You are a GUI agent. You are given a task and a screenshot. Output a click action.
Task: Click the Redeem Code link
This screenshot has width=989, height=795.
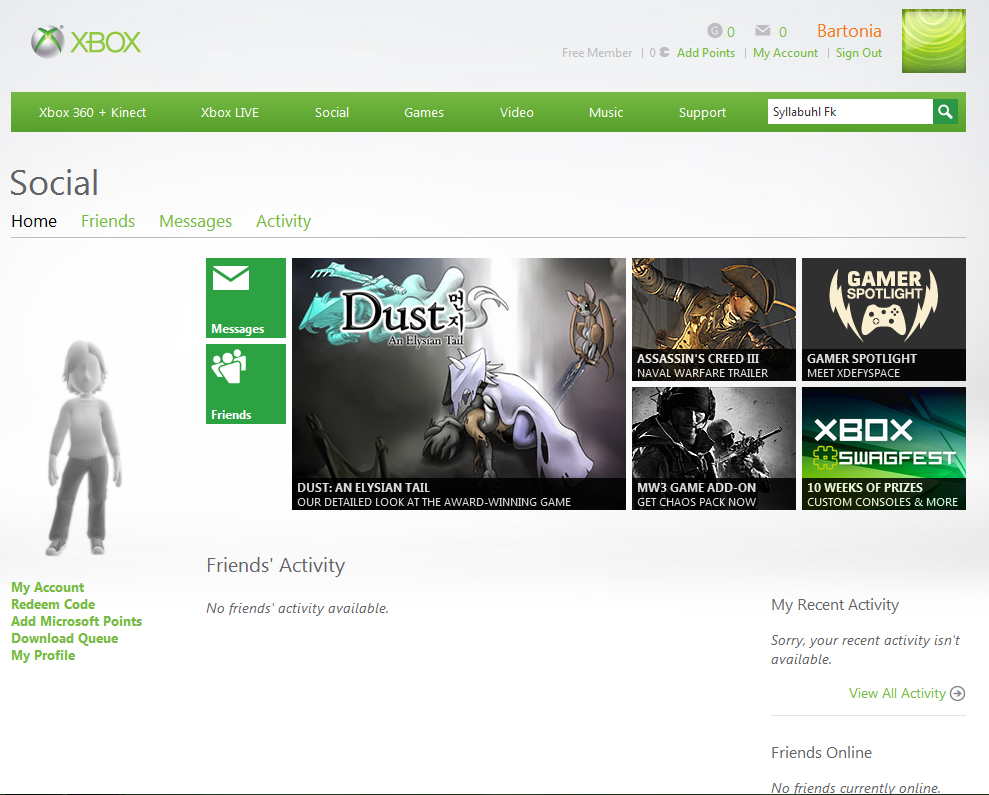pyautogui.click(x=53, y=604)
